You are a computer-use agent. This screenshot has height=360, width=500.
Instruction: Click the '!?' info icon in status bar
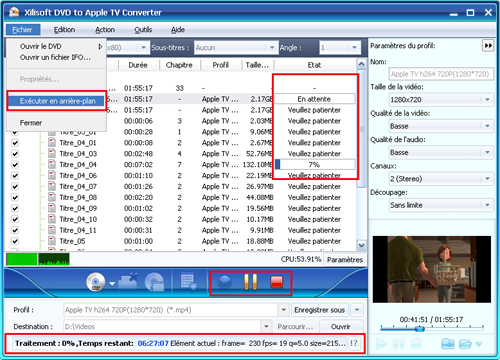(354, 343)
